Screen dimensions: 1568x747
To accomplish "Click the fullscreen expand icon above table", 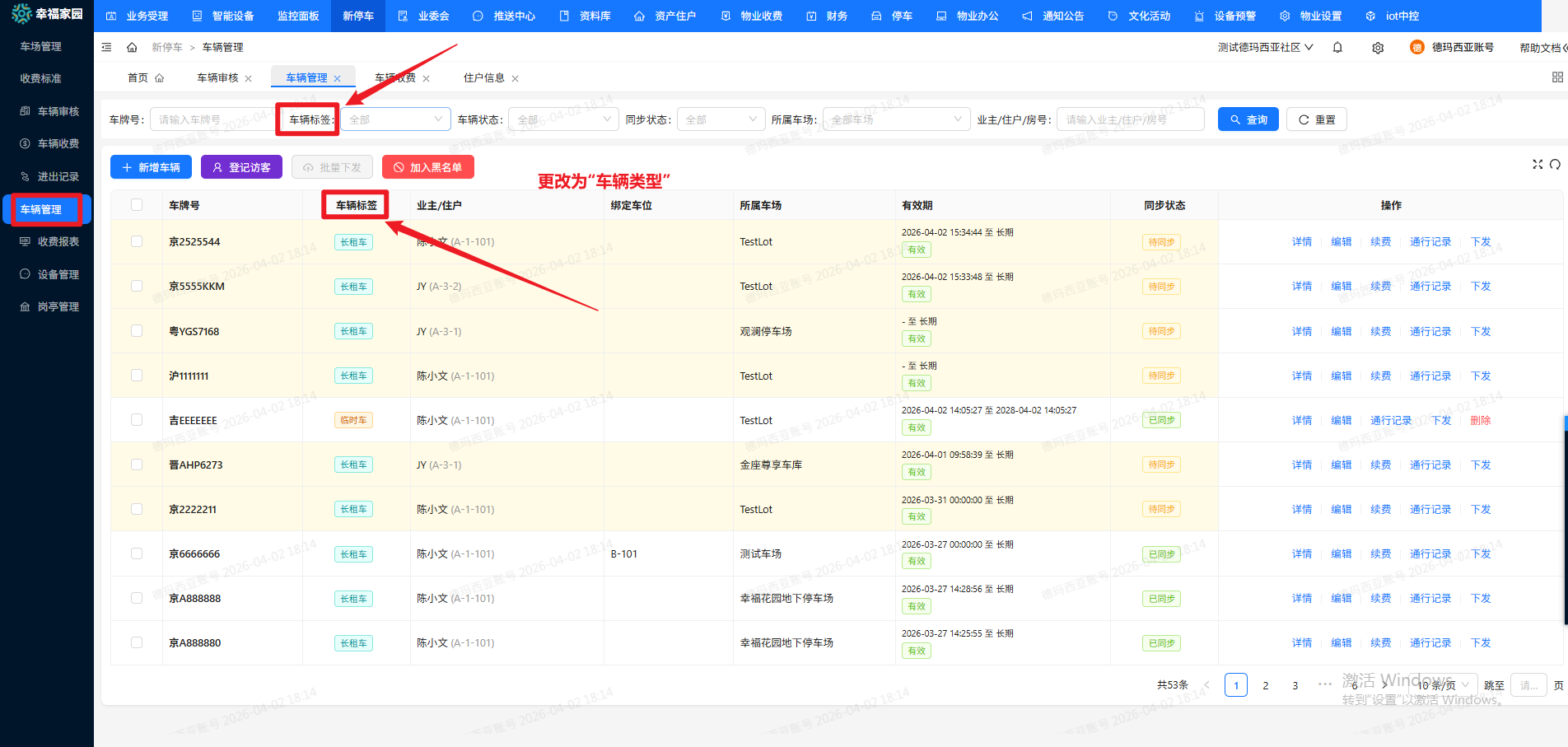I will pyautogui.click(x=1537, y=165).
